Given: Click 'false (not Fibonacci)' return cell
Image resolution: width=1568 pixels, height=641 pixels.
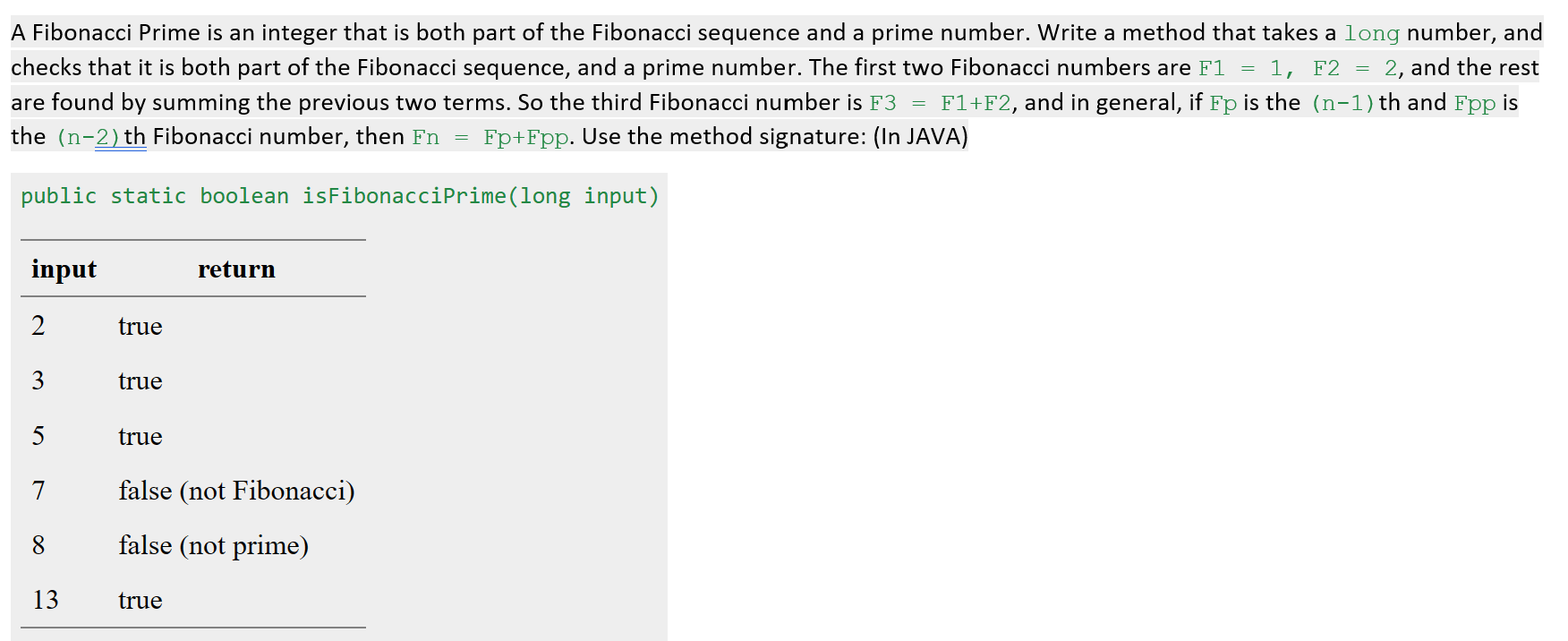Looking at the screenshot, I should (x=236, y=491).
